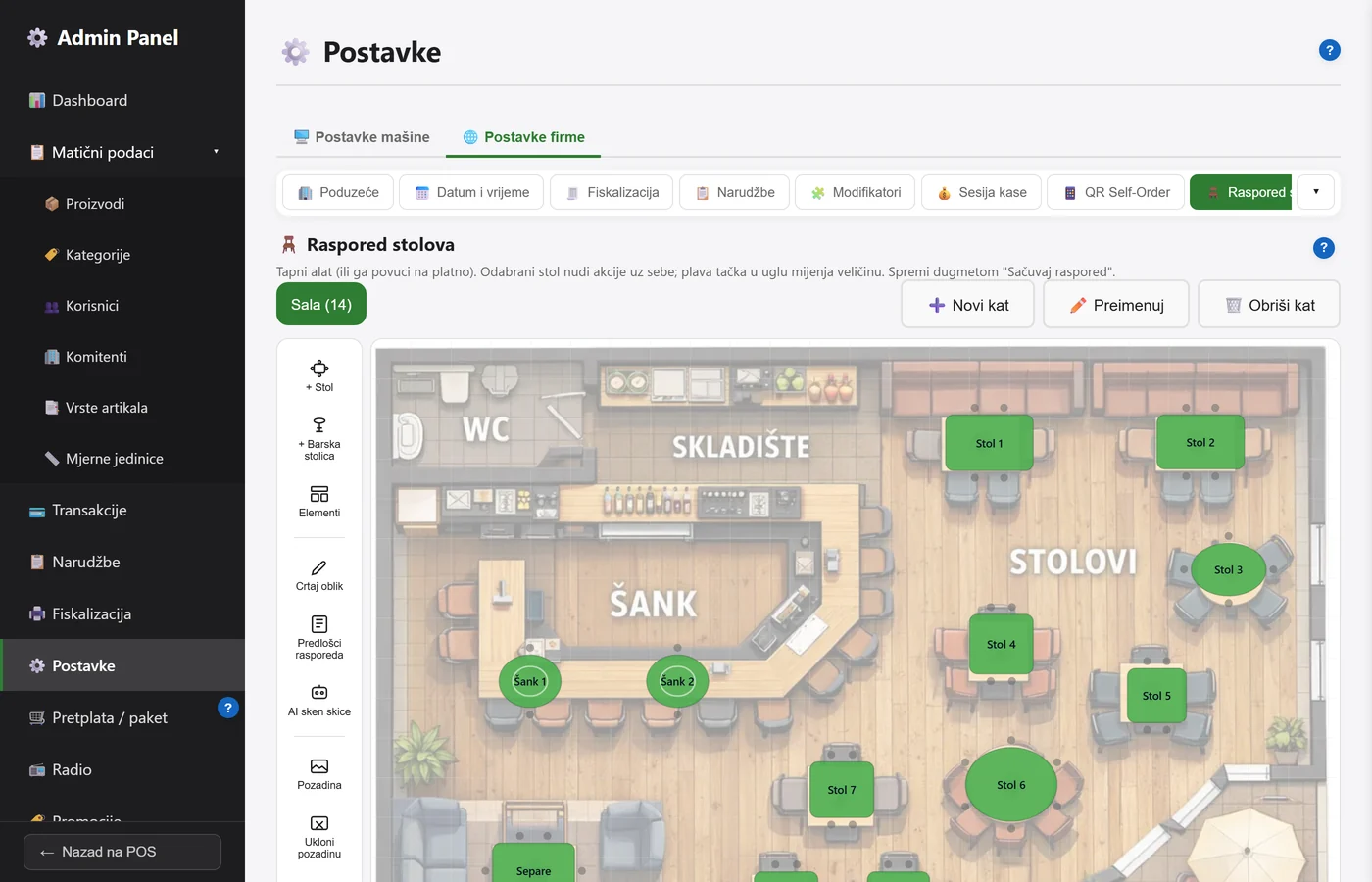1372x882 pixels.
Task: Set a floor plan Pozadina image
Action: (319, 774)
